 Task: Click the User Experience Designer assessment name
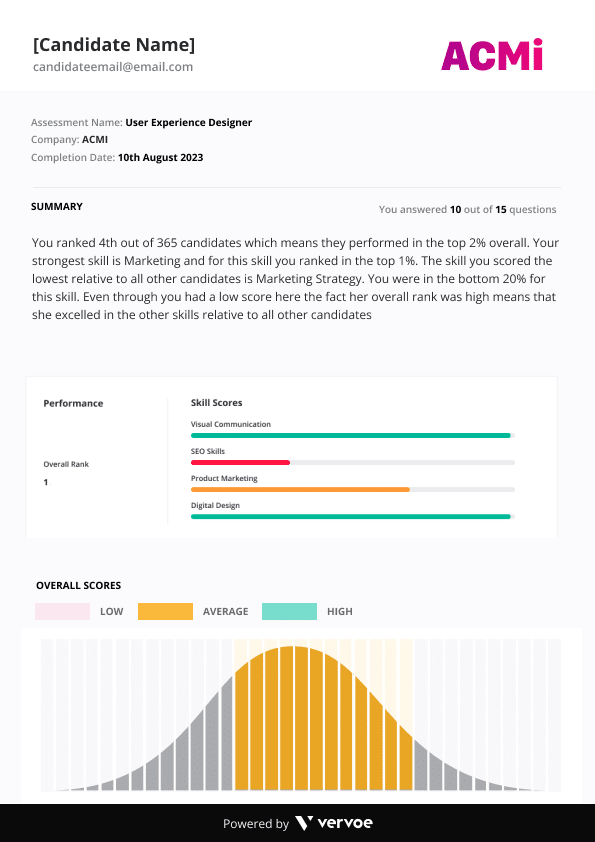pos(188,122)
